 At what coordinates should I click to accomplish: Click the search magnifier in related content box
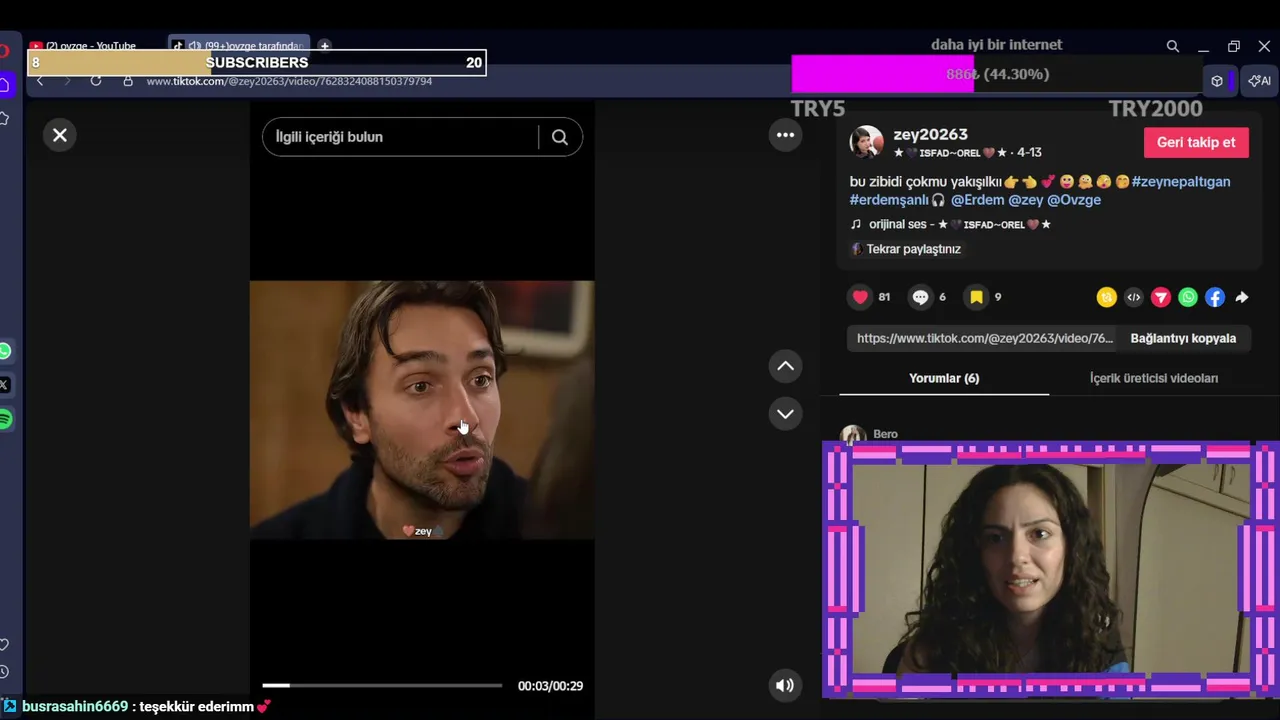(x=560, y=137)
